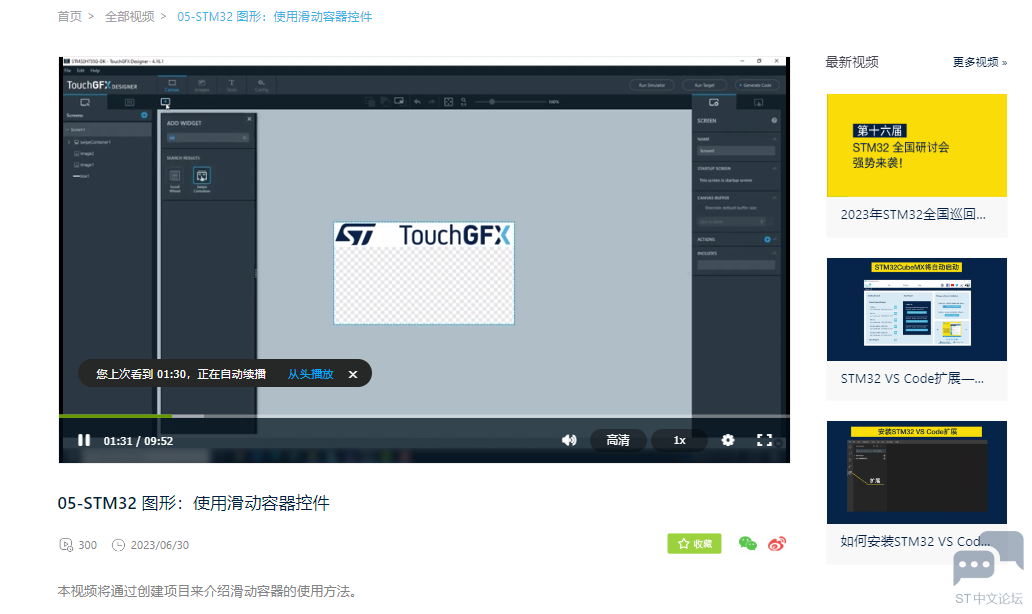
Task: Seek using the video progress bar
Action: point(424,416)
